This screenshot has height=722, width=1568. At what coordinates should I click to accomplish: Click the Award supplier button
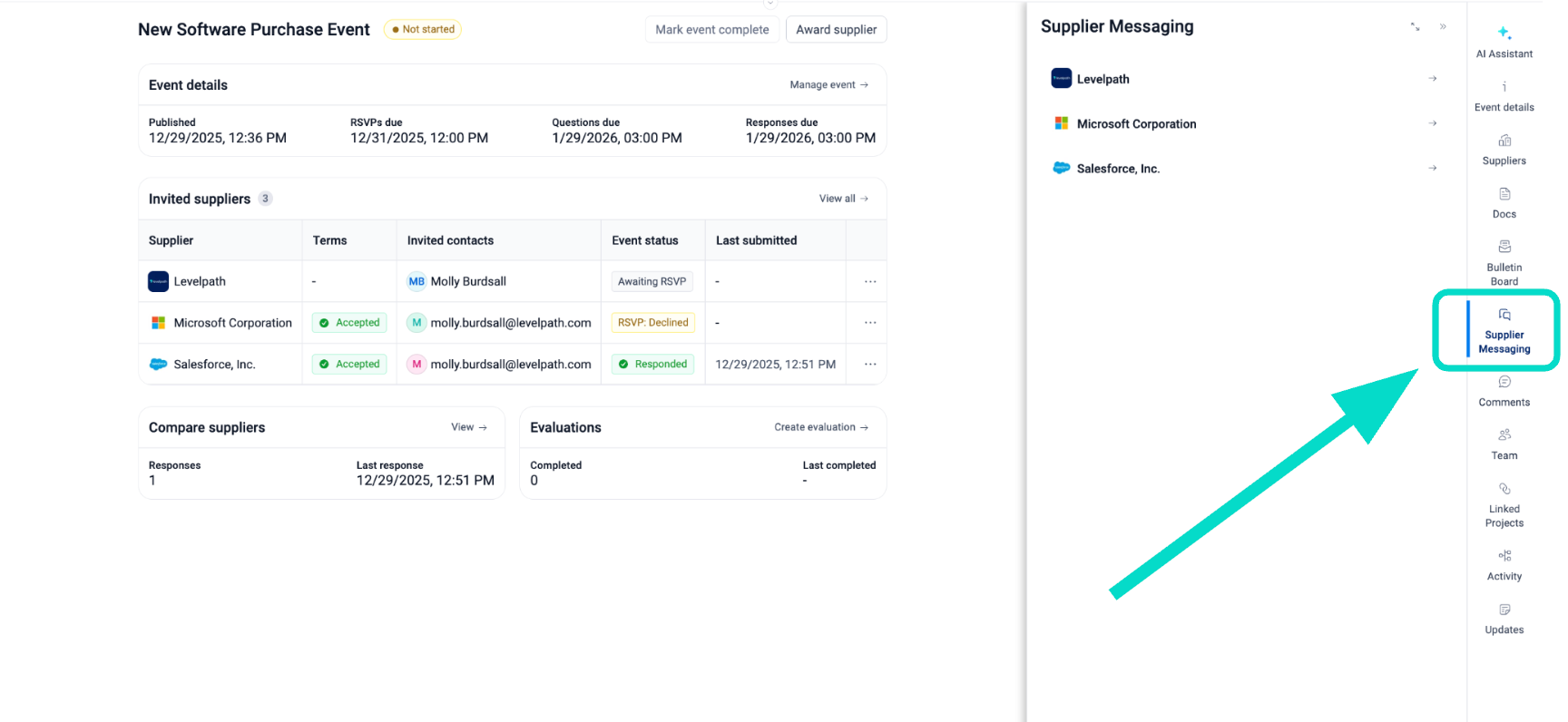click(836, 30)
